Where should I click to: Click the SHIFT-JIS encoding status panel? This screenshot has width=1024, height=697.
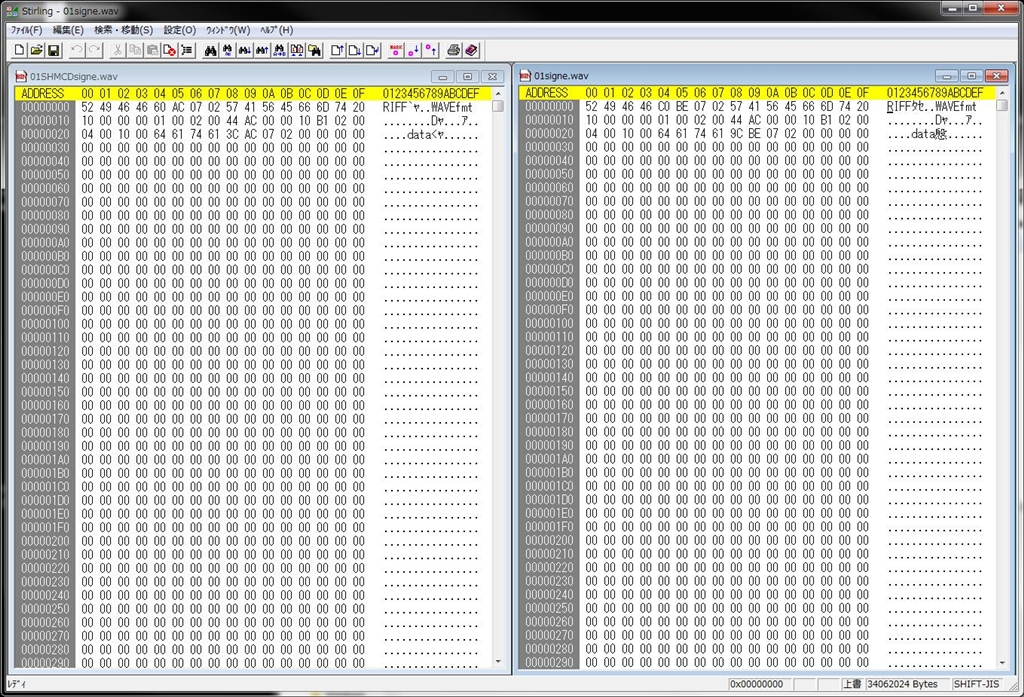[x=976, y=684]
